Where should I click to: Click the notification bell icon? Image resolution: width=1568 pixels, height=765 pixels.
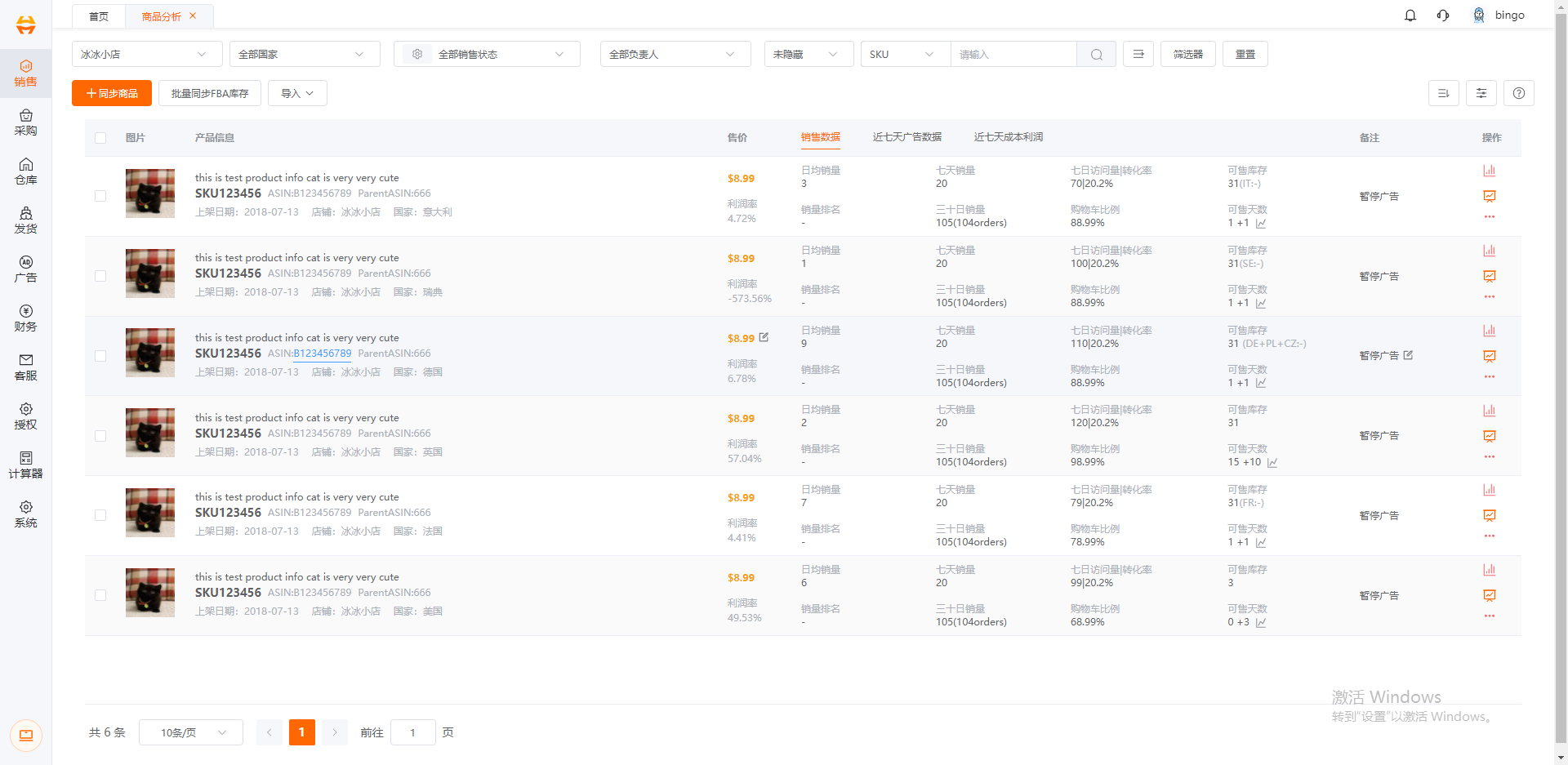(x=1410, y=16)
